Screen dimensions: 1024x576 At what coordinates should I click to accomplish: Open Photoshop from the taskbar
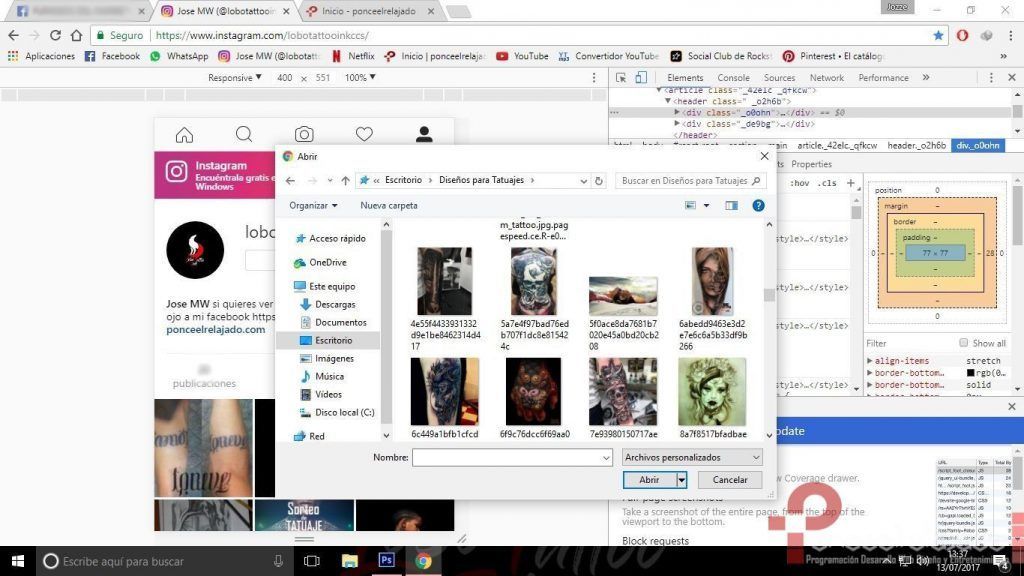(387, 560)
